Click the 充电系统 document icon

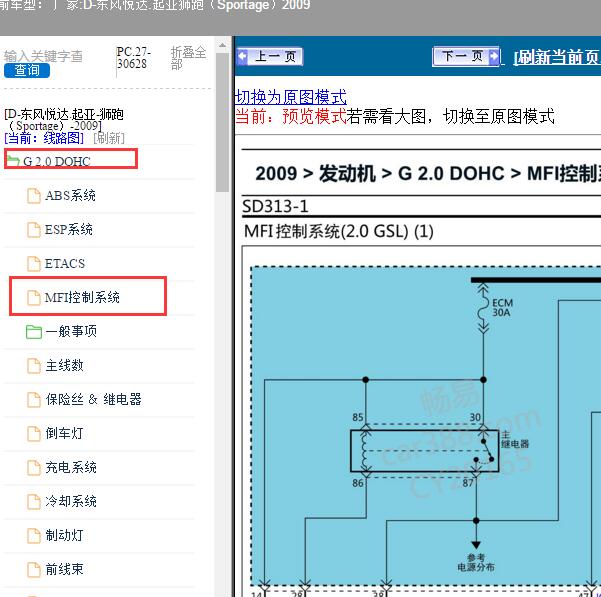tap(34, 467)
